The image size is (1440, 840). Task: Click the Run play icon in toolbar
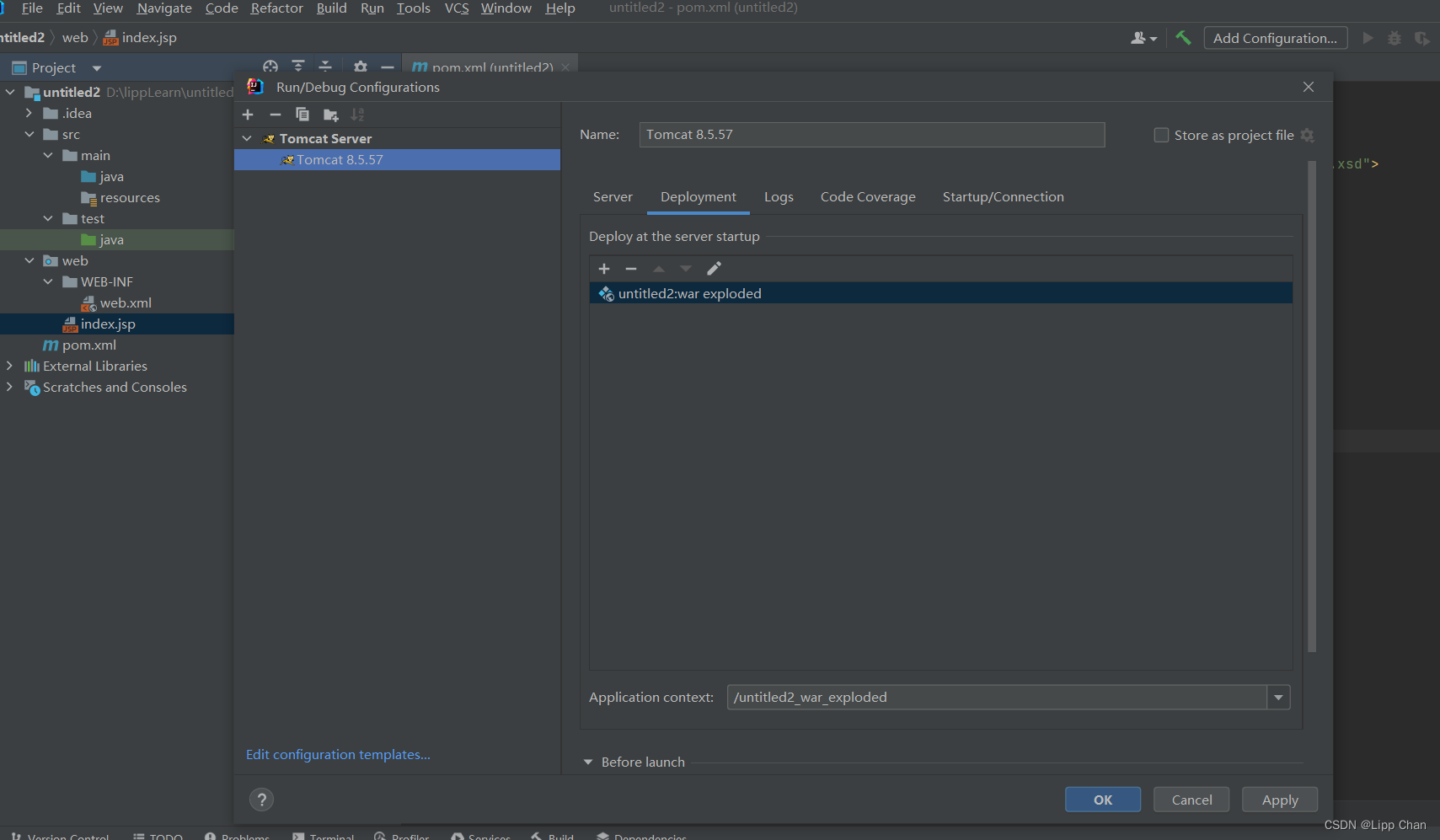[x=1368, y=38]
